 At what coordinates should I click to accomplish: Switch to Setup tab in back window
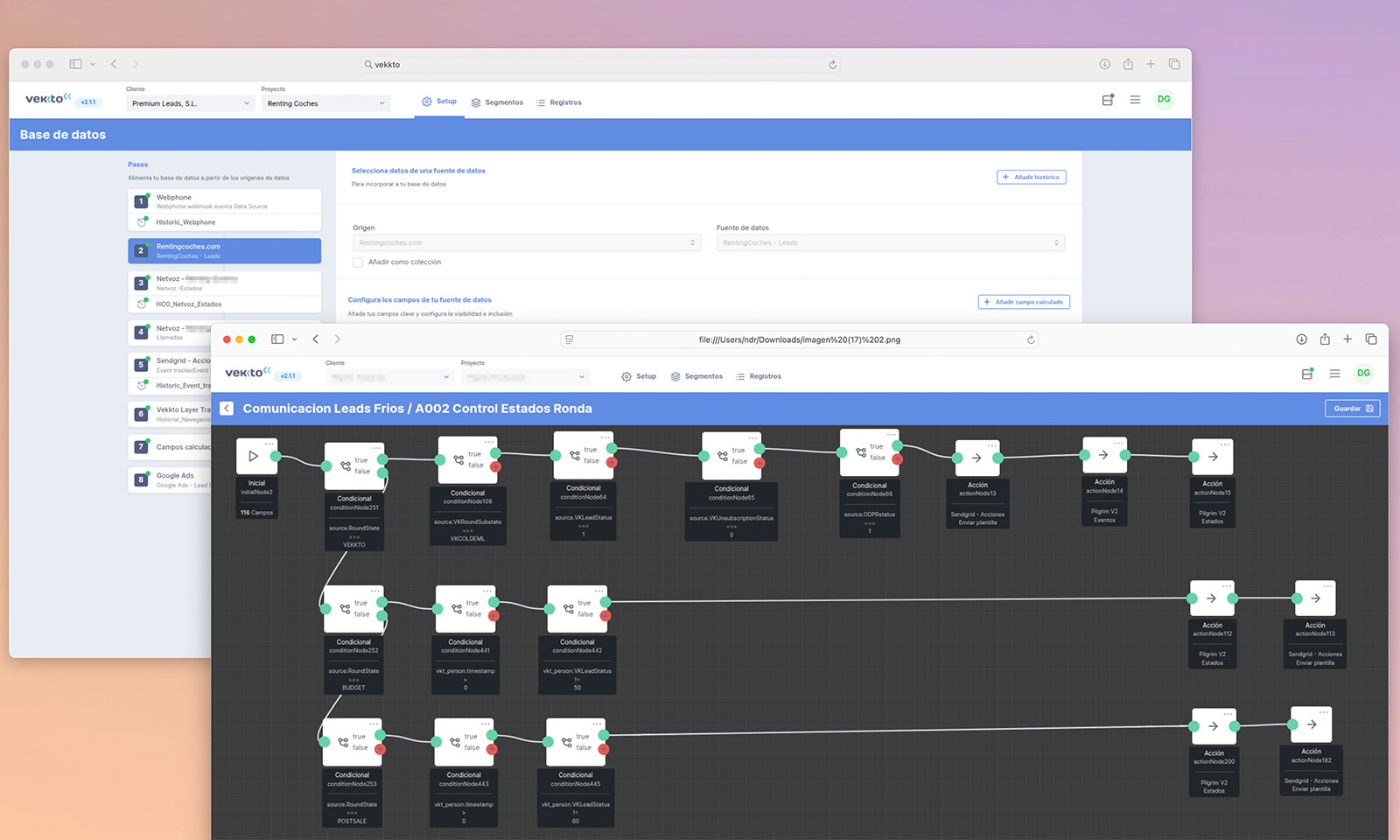(x=439, y=101)
